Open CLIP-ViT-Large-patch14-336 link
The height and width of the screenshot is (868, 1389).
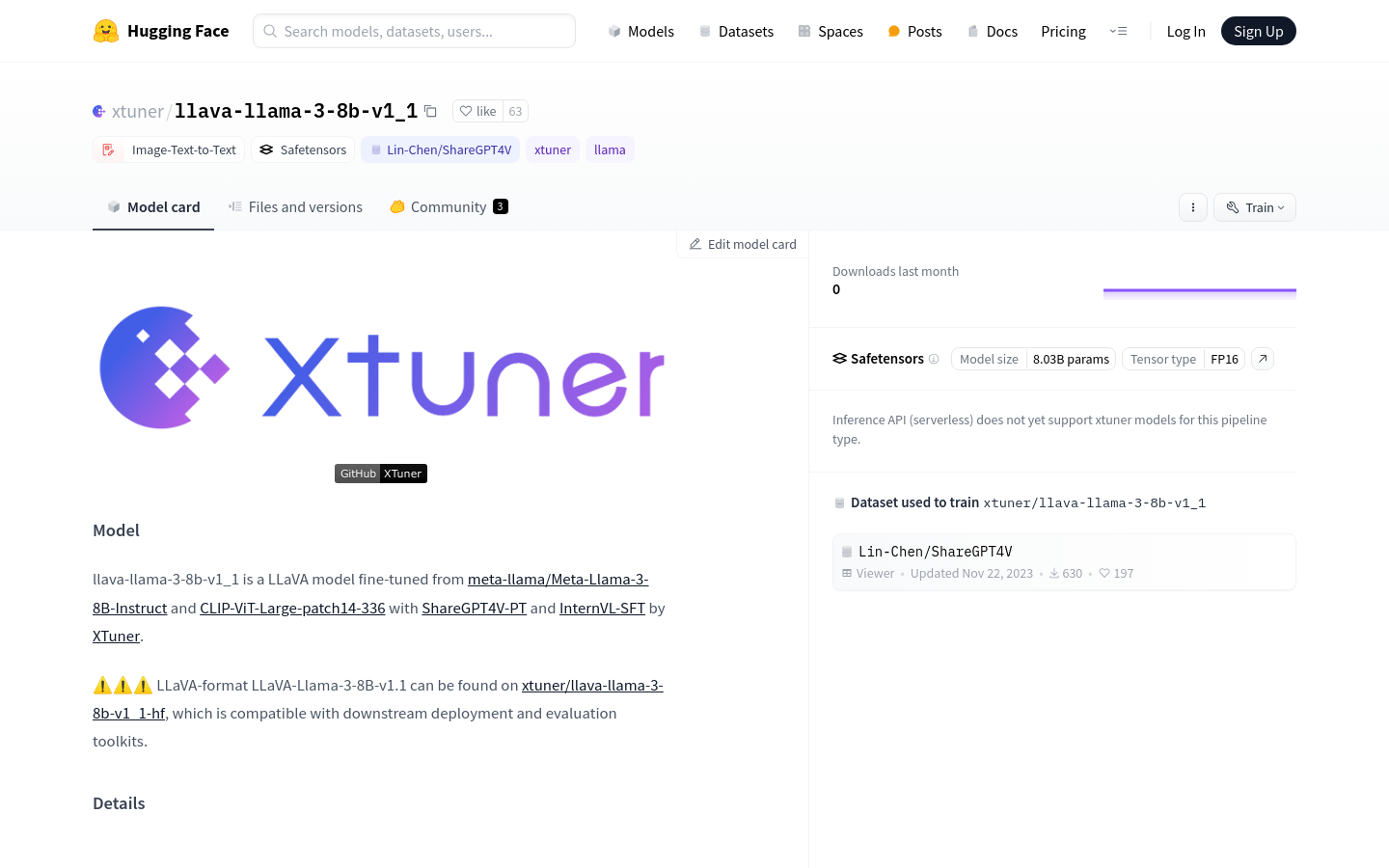[292, 608]
